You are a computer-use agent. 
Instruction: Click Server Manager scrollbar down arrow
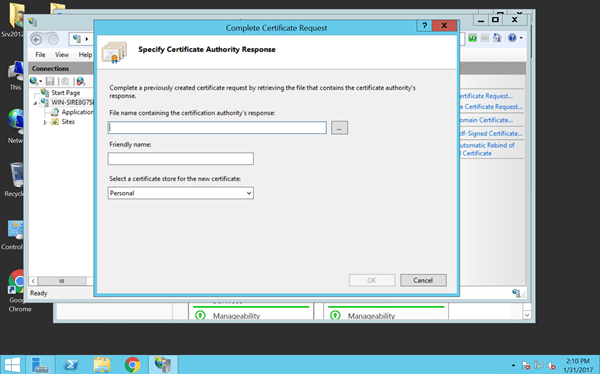pyautogui.click(x=527, y=315)
